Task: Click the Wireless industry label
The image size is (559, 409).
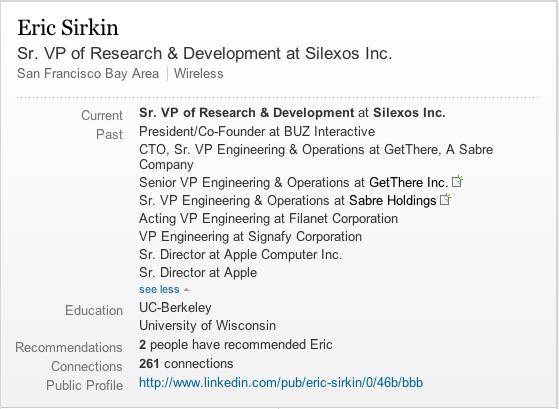Action: tap(199, 73)
